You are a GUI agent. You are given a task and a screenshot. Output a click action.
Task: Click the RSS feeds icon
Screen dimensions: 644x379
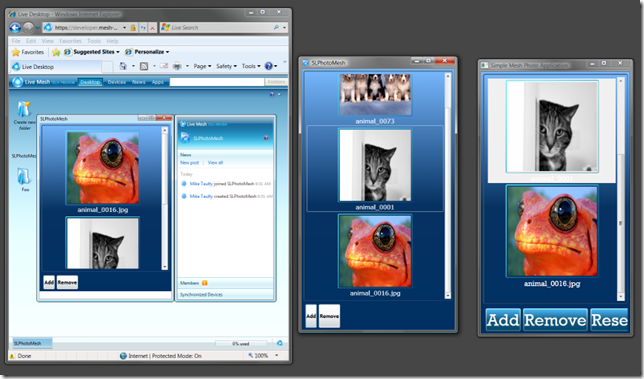[144, 66]
